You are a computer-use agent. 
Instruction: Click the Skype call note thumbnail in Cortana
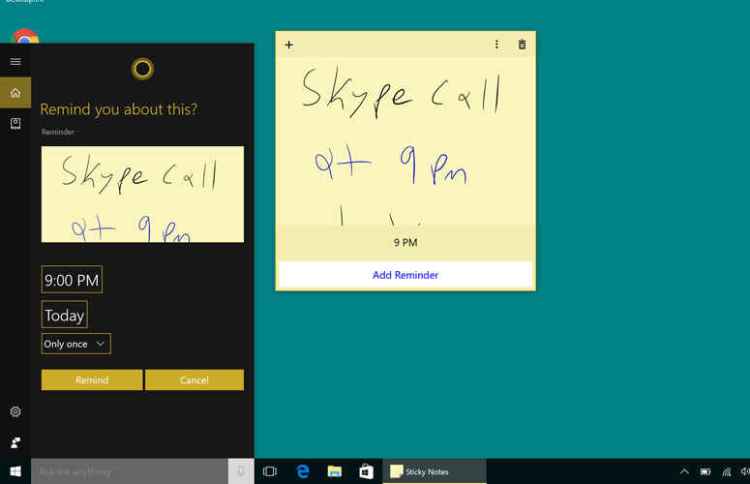[143, 194]
